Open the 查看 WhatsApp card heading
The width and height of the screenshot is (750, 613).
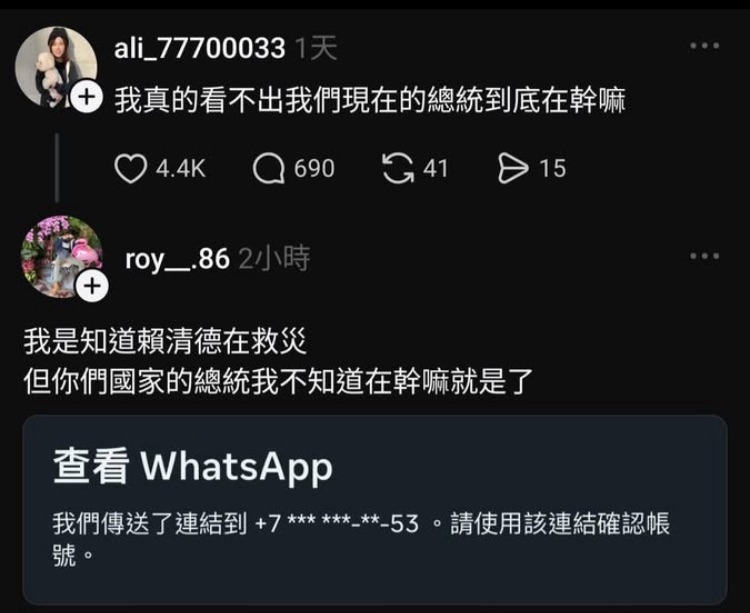pos(193,466)
